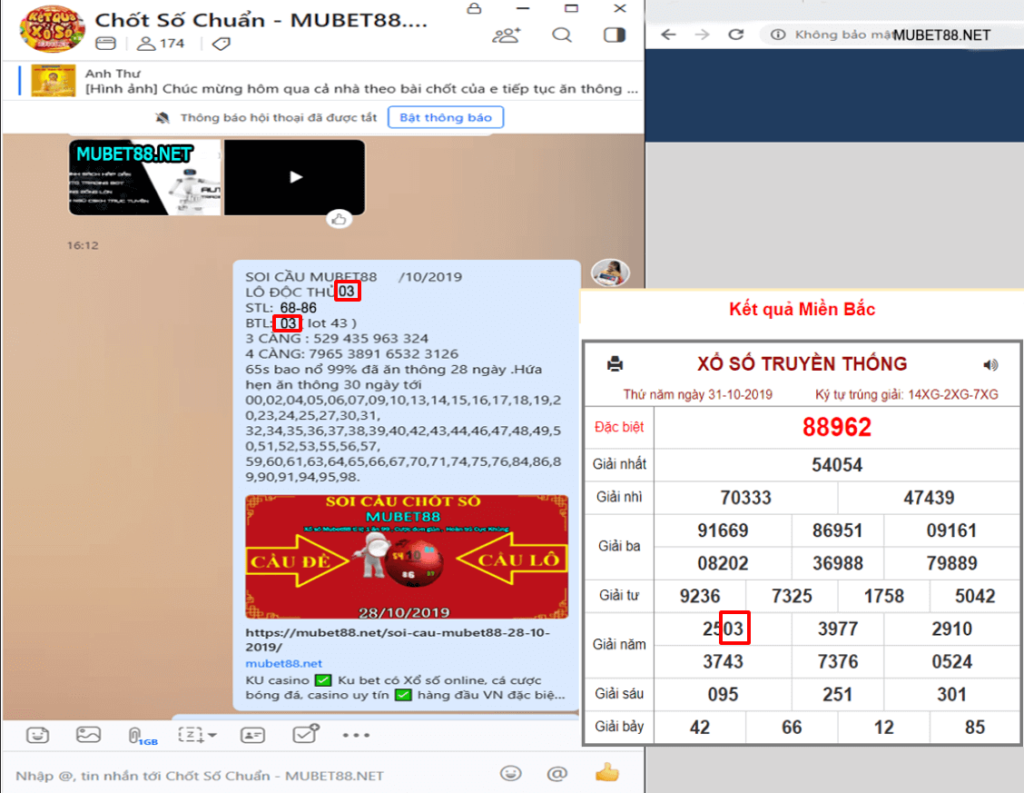
Task: Click the send contact card icon
Action: [252, 735]
